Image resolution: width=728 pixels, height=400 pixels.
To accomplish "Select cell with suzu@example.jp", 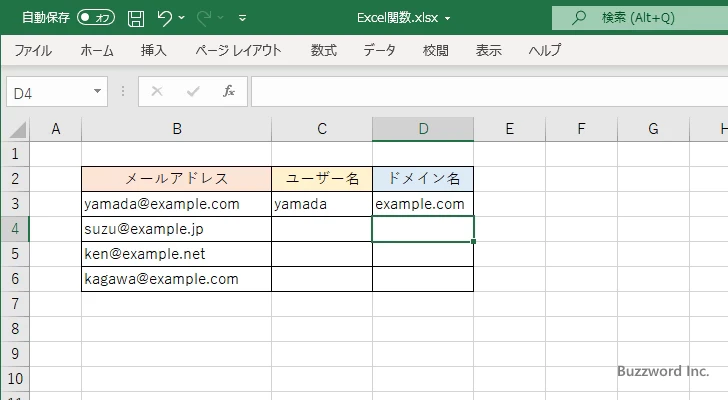I will (176, 229).
